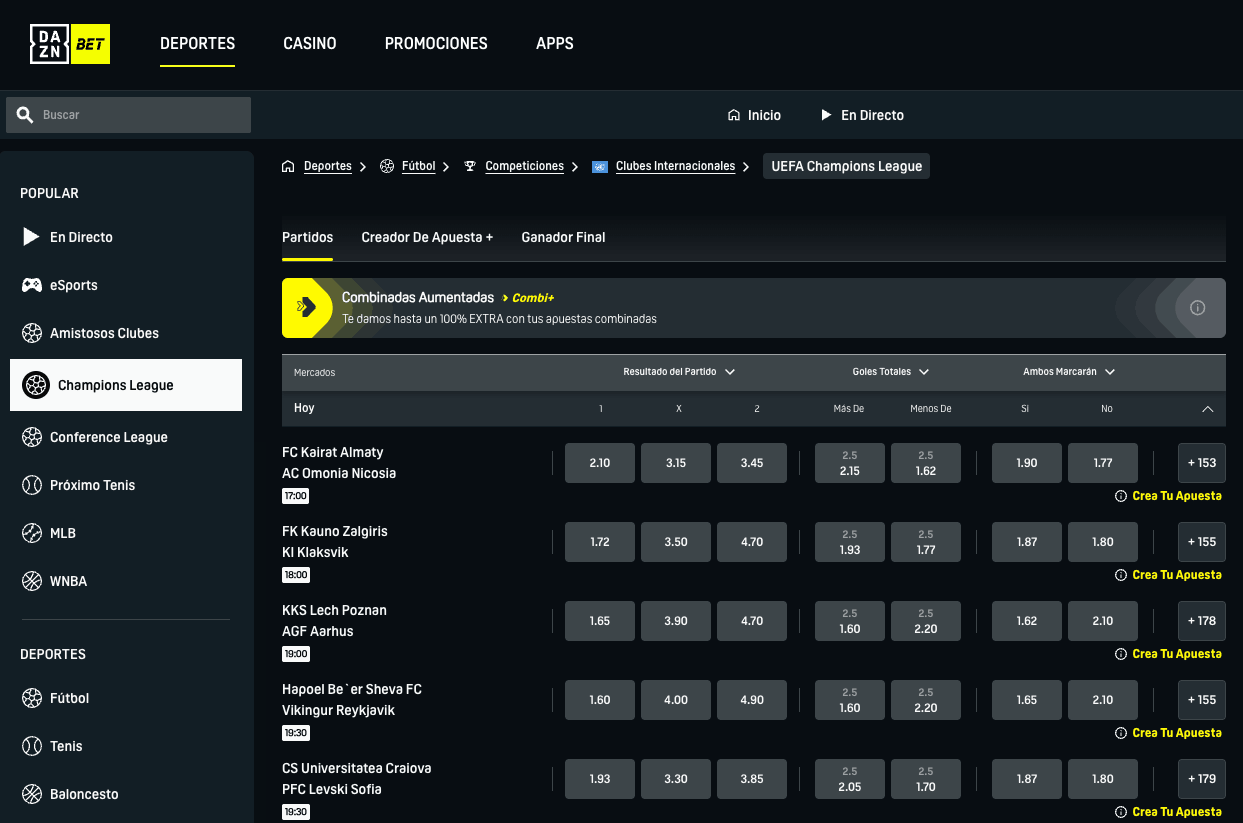The height and width of the screenshot is (823, 1243).
Task: Select Vikingur Reykjavik win odds 4.90
Action: [x=752, y=700]
